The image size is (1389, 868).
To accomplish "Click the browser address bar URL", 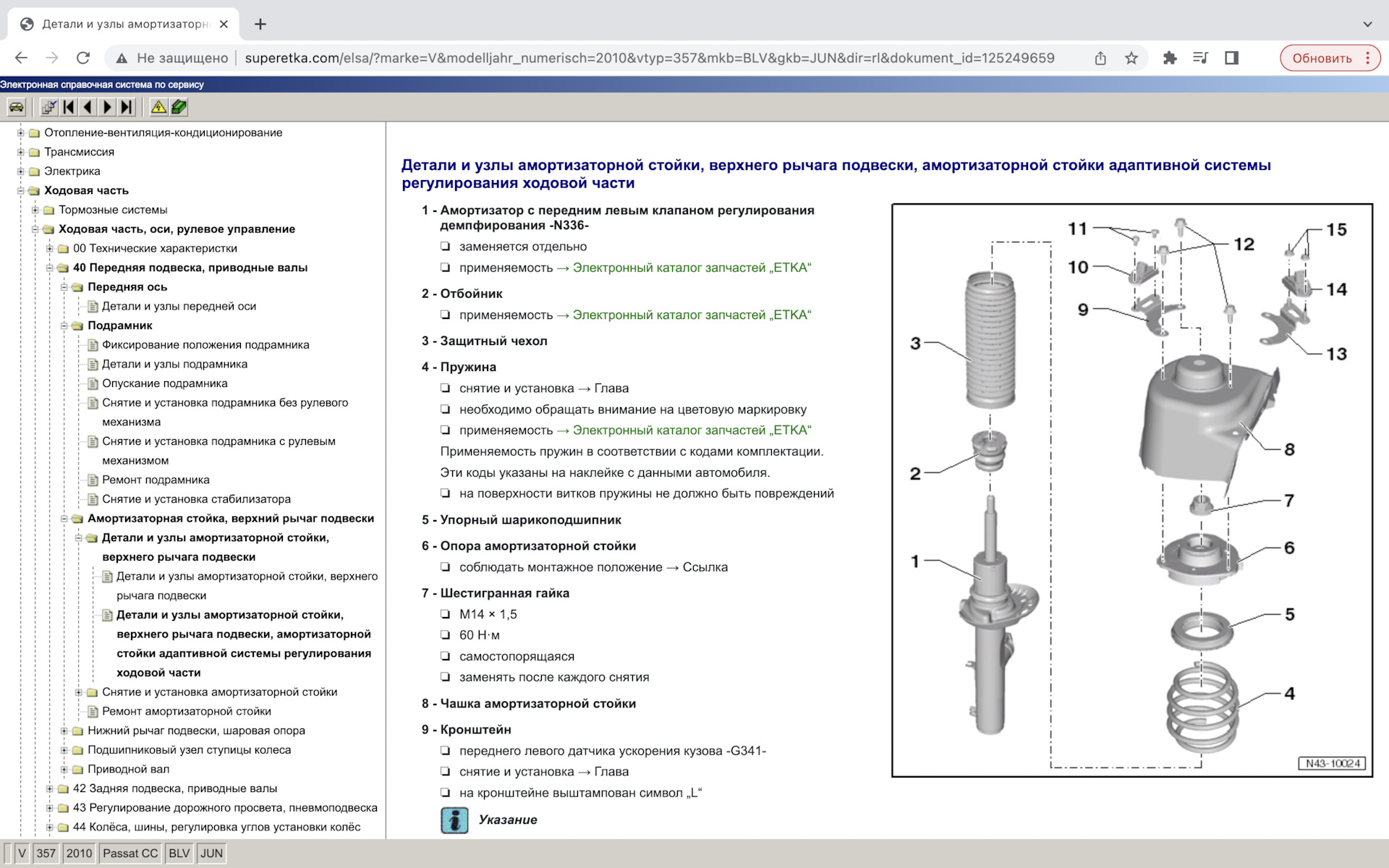I will (649, 58).
